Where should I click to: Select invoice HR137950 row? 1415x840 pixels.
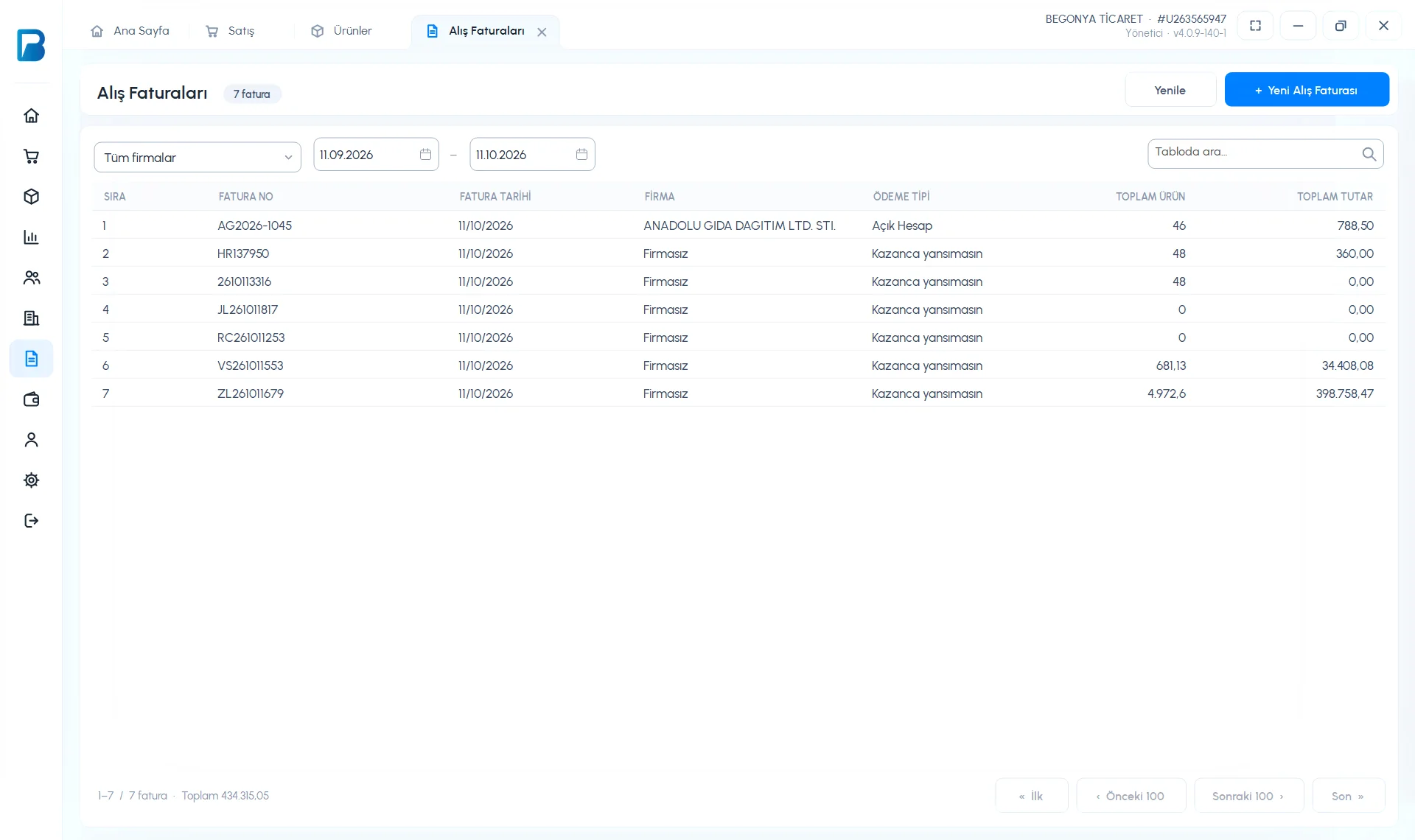tap(738, 253)
